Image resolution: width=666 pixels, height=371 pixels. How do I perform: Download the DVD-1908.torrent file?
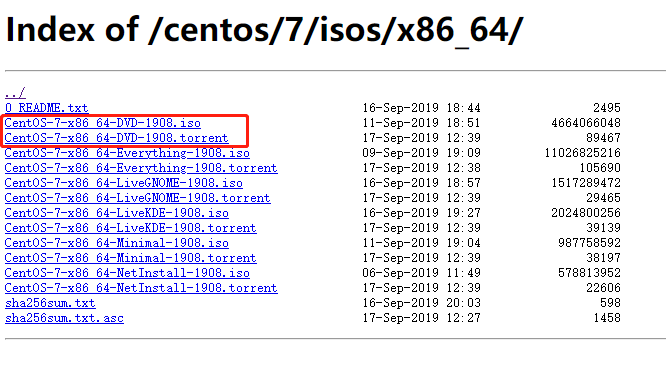coord(116,138)
